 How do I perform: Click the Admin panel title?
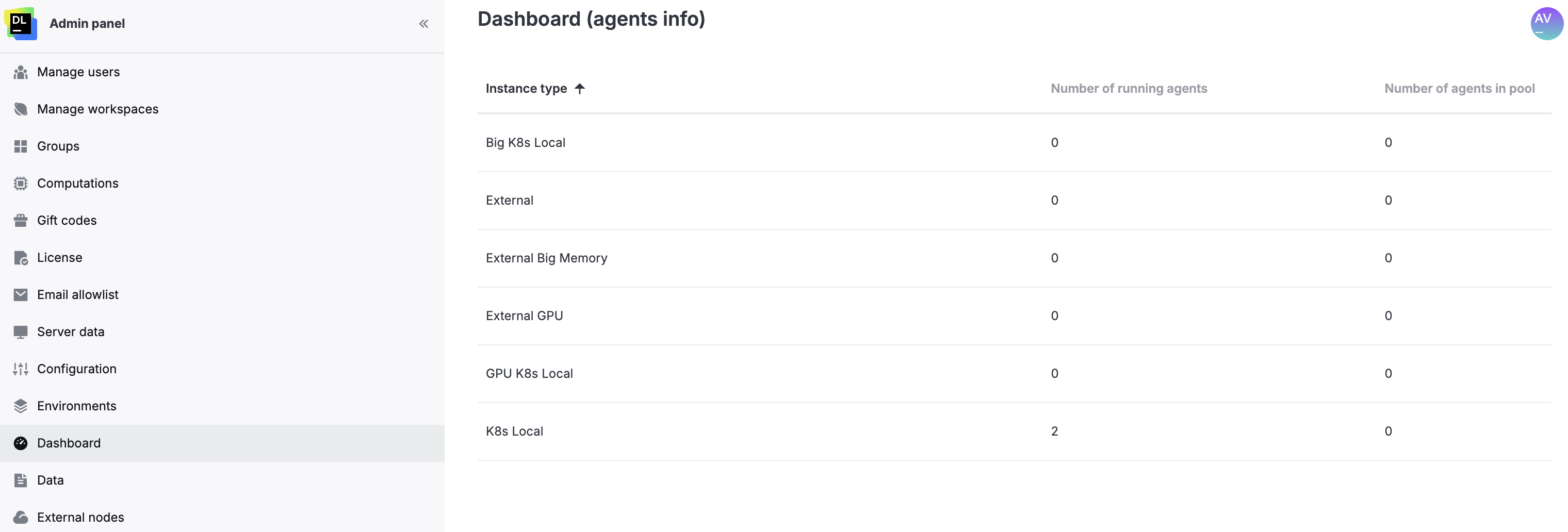coord(87,24)
